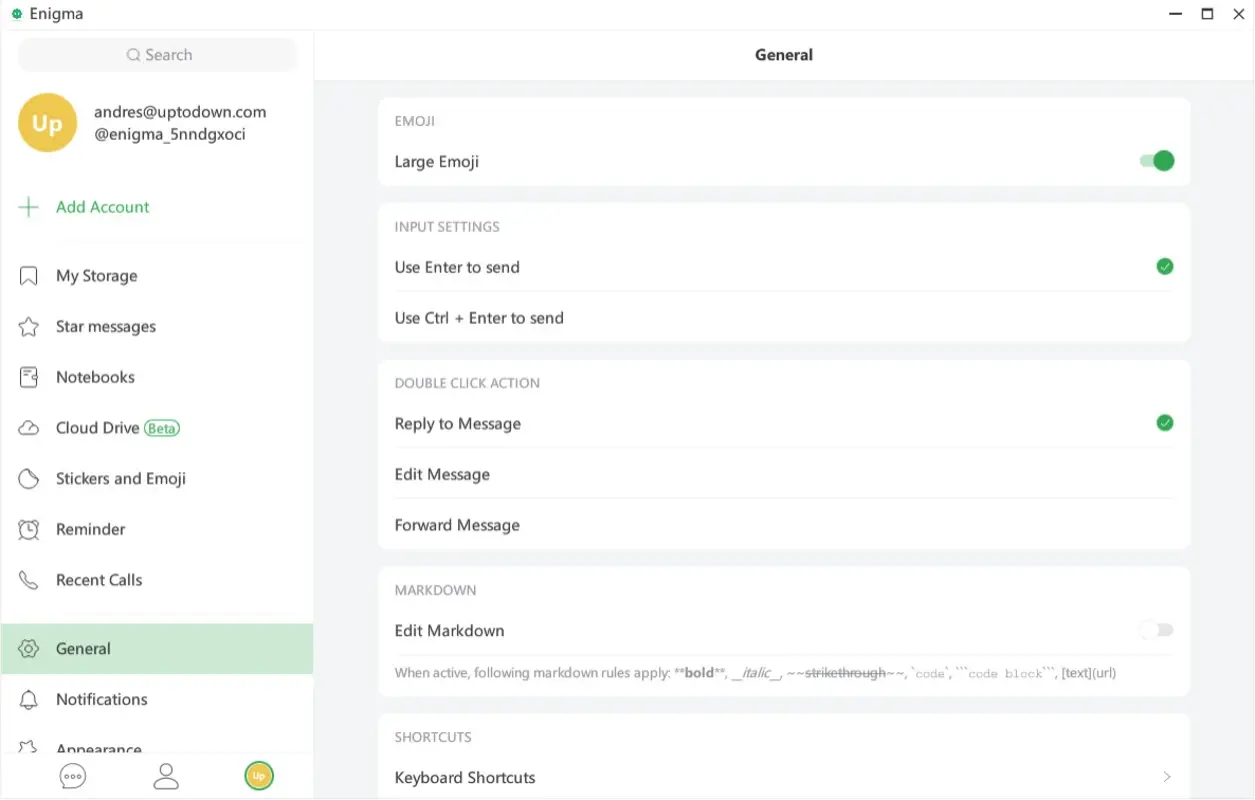Open the chats bubble icon at bottom
The width and height of the screenshot is (1255, 800).
pyautogui.click(x=72, y=775)
